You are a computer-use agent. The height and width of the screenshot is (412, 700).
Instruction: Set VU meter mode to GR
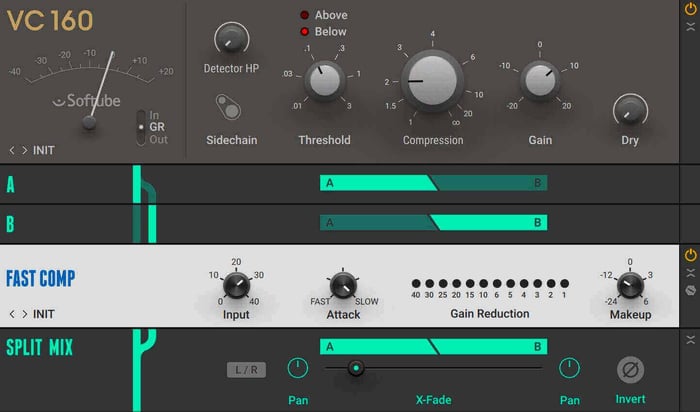157,127
